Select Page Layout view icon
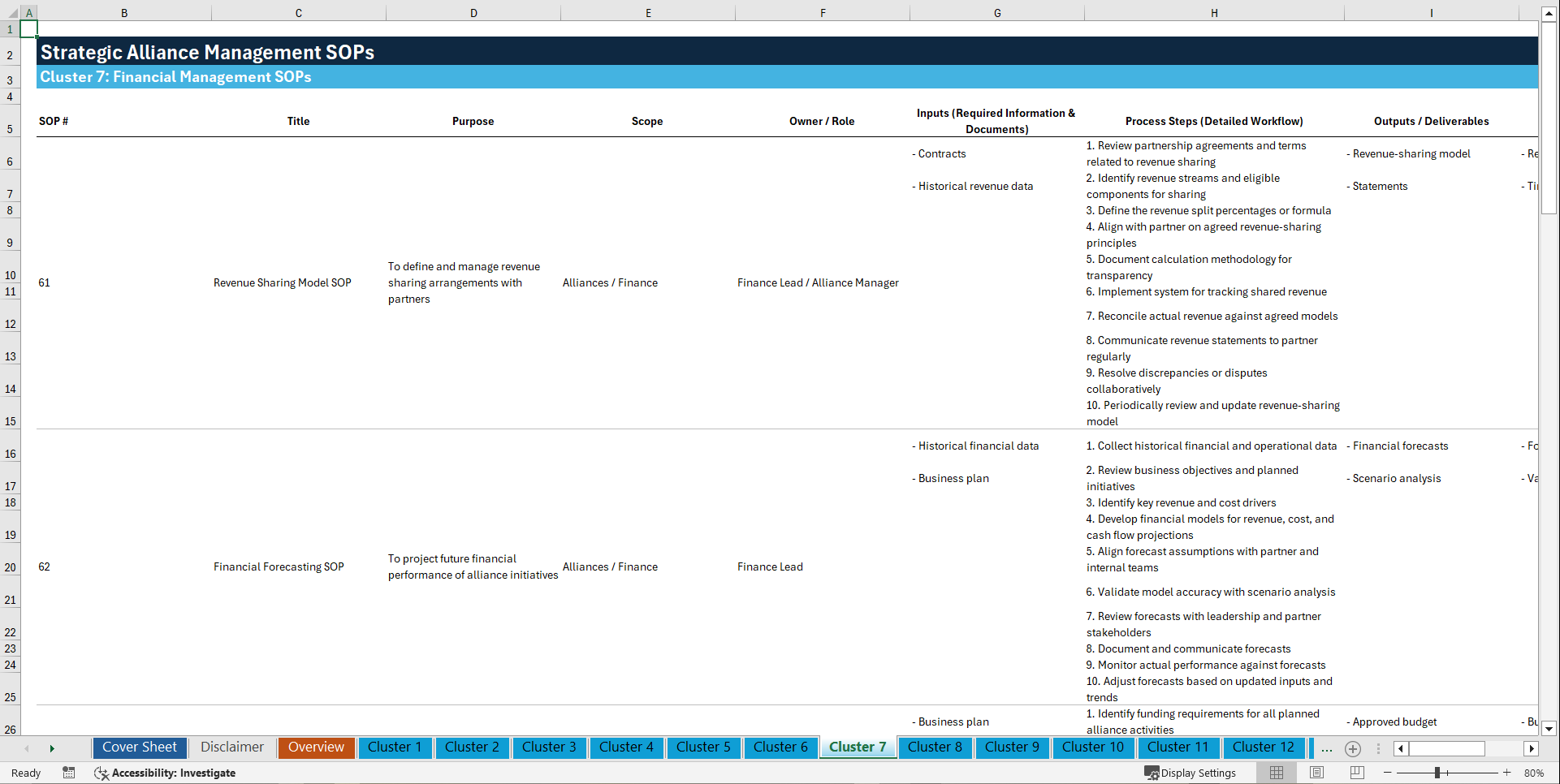The width and height of the screenshot is (1560, 784). pyautogui.click(x=1316, y=773)
